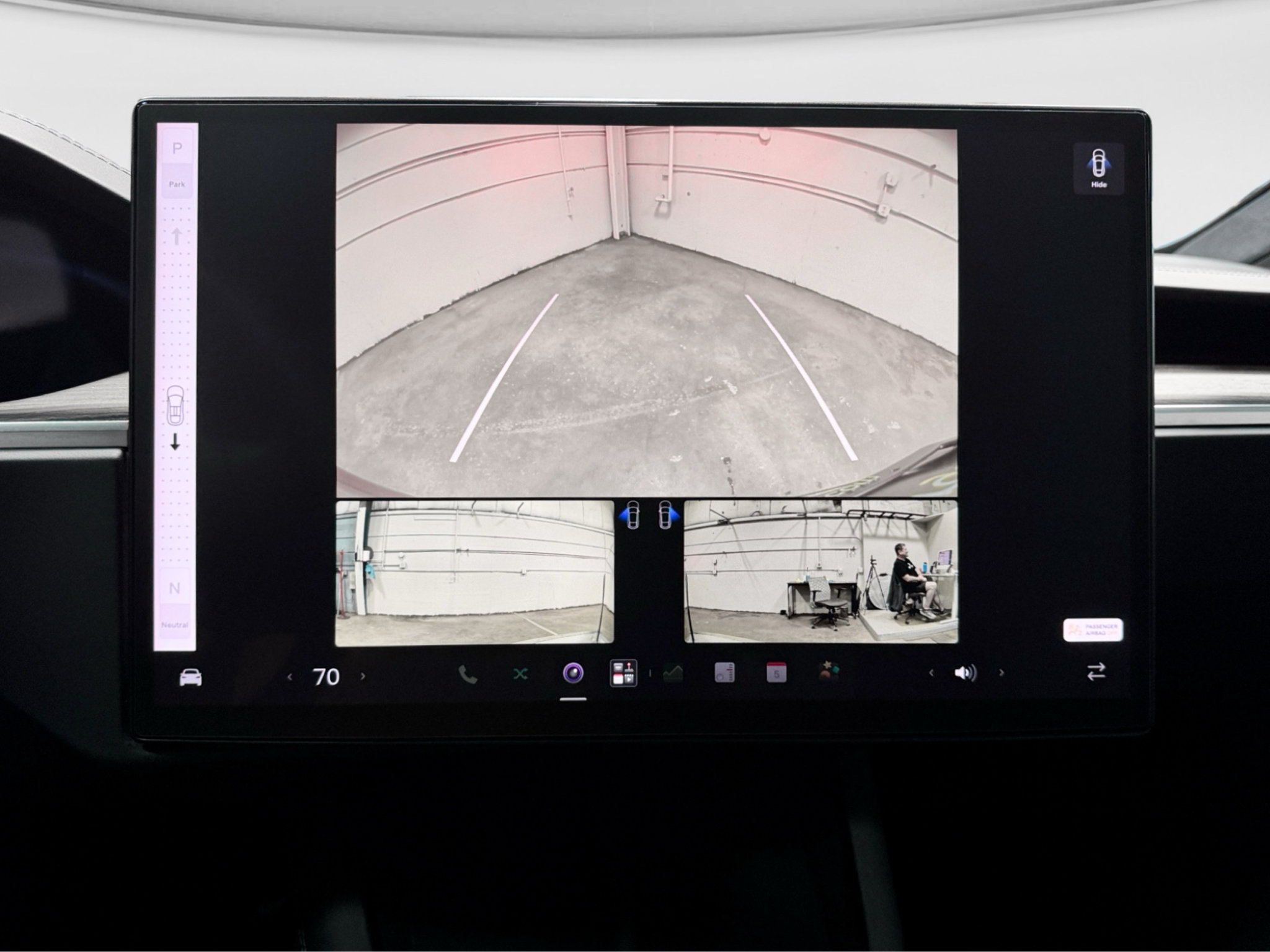
Task: Tap the main rear camera view
Action: [x=647, y=310]
